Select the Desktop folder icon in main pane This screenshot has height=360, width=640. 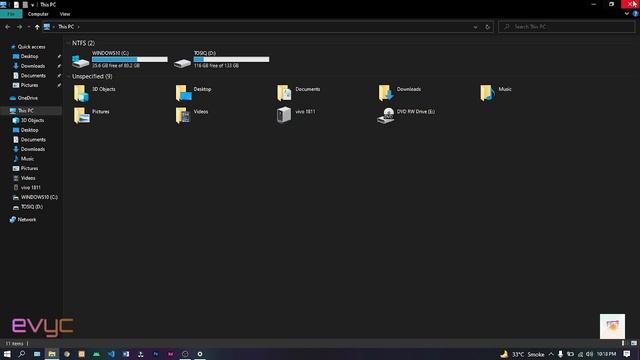click(183, 93)
